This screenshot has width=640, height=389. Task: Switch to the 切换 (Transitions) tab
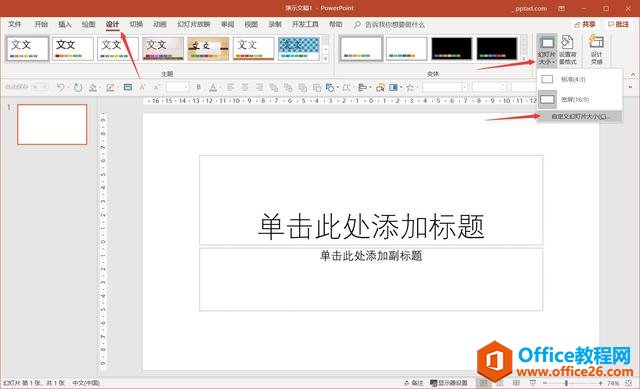click(136, 24)
